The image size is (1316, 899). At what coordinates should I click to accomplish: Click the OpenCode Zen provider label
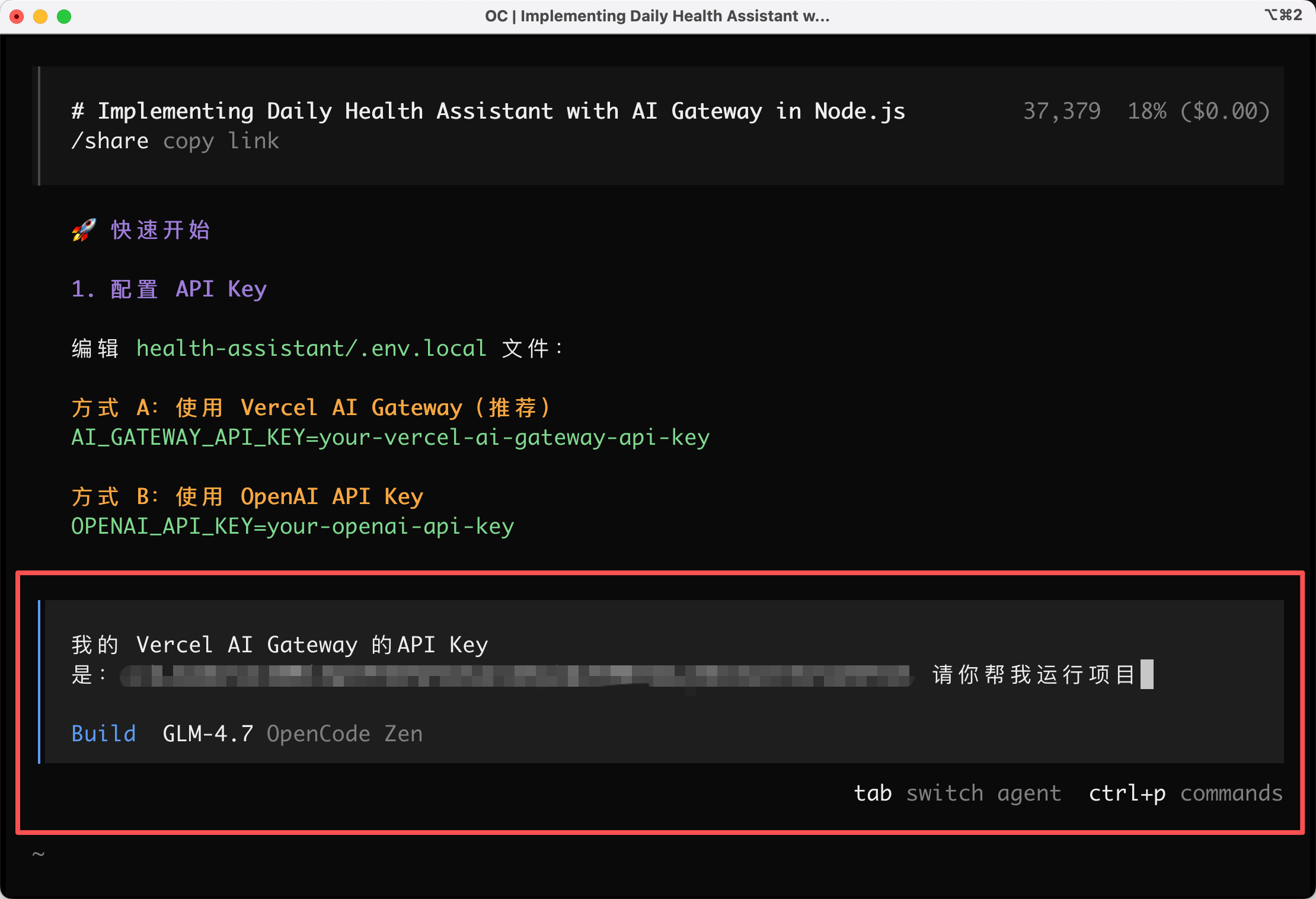(x=344, y=734)
